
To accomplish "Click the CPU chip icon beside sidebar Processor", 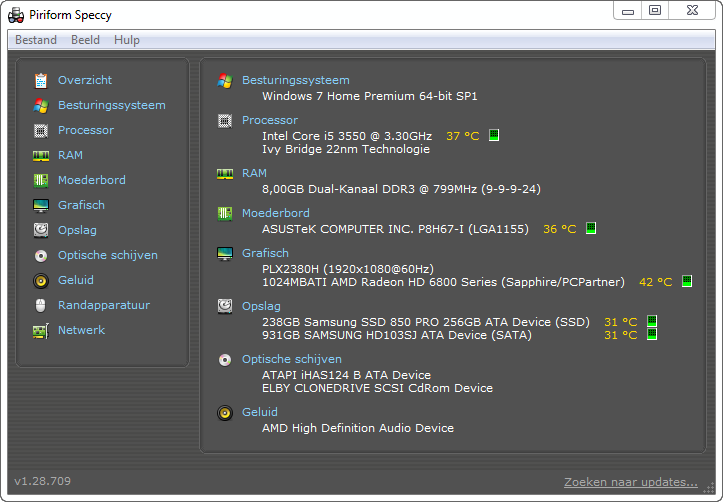I will [x=41, y=131].
